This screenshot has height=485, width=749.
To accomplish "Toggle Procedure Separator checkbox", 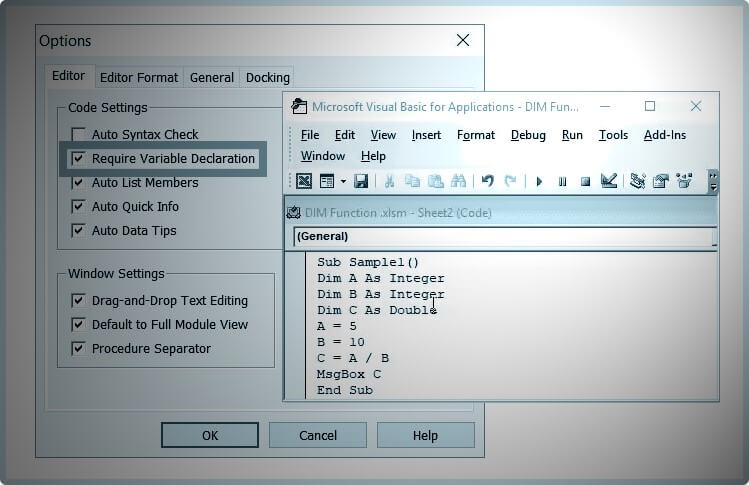I will coord(78,348).
